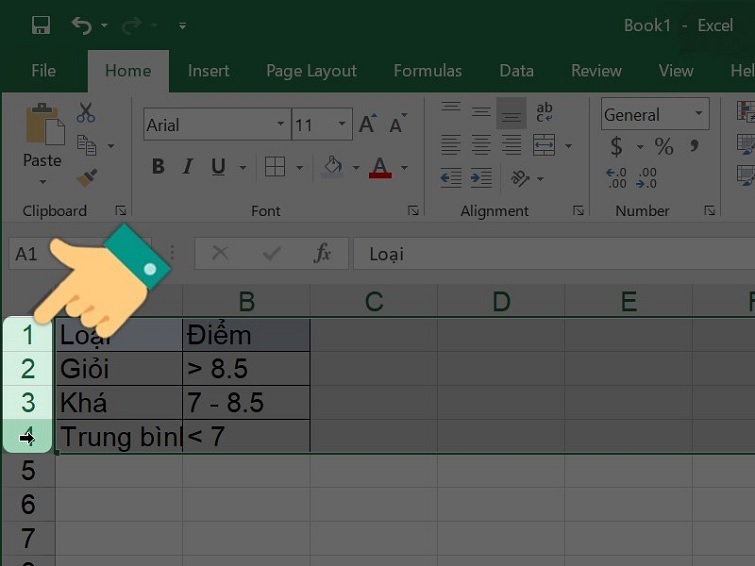The height and width of the screenshot is (566, 755).
Task: Toggle Align Right
Action: tap(511, 145)
